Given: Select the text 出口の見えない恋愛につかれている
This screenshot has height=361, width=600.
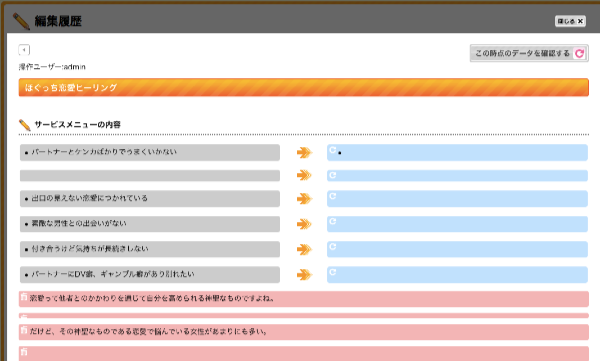Looking at the screenshot, I should pyautogui.click(x=90, y=198).
